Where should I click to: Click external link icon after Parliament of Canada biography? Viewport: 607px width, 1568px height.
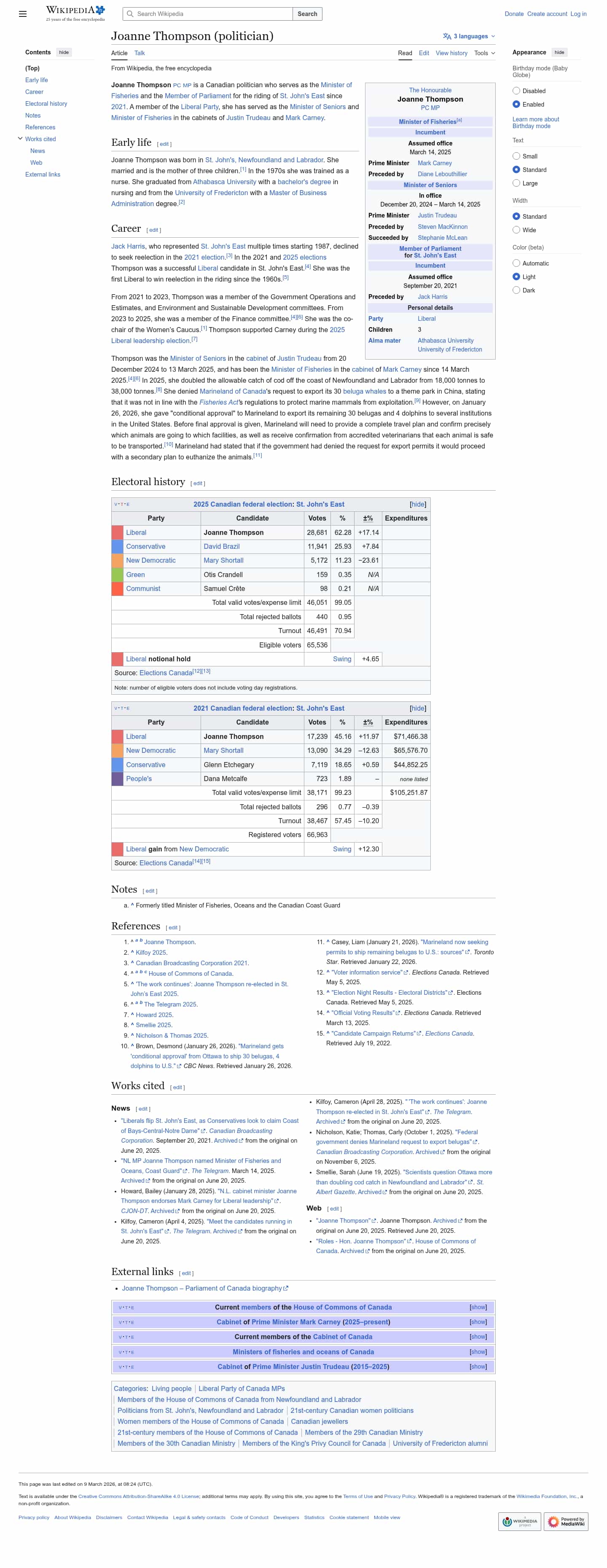click(286, 1289)
